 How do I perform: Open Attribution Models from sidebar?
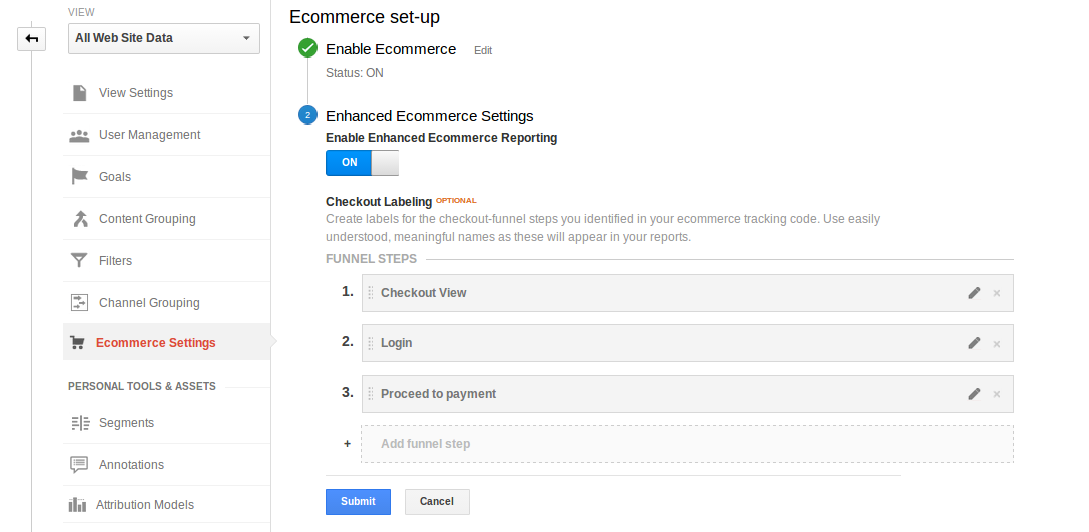click(145, 505)
